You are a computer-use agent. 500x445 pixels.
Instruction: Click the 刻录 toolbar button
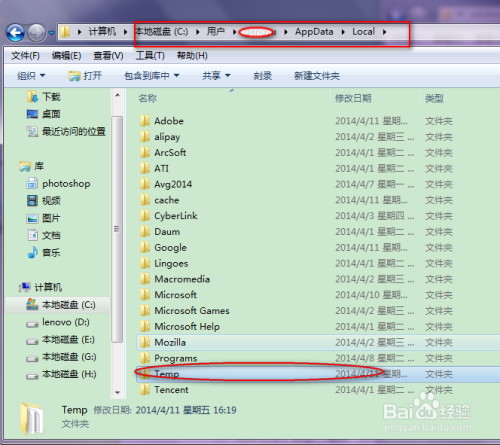click(263, 76)
